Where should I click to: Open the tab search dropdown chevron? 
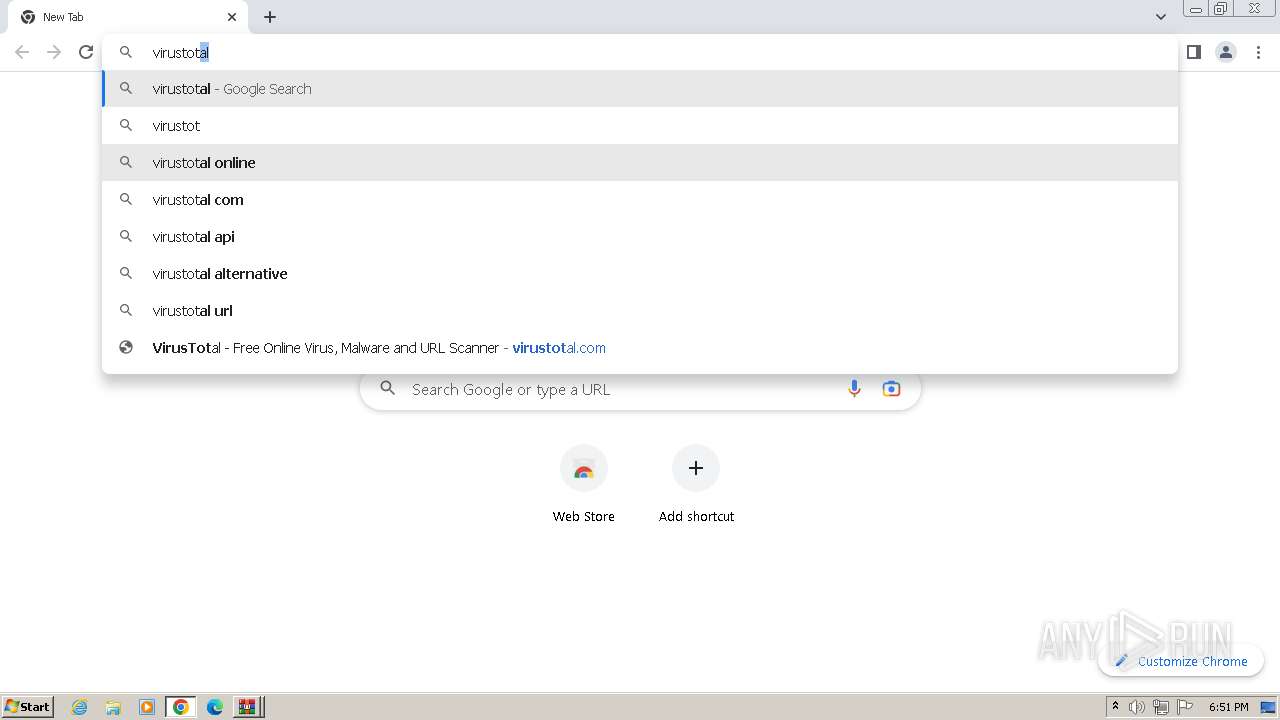pyautogui.click(x=1160, y=17)
